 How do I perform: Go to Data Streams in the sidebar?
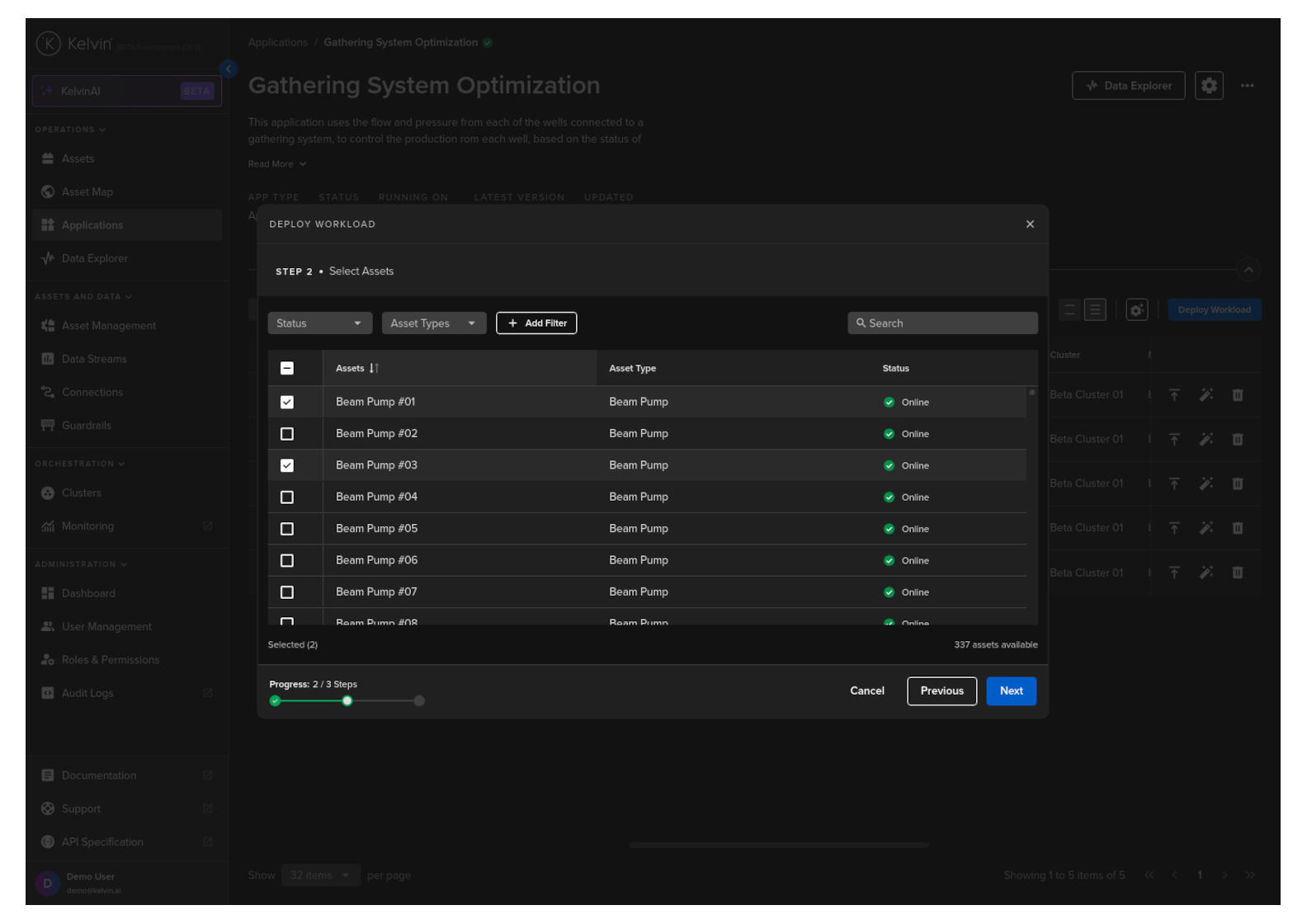point(94,359)
